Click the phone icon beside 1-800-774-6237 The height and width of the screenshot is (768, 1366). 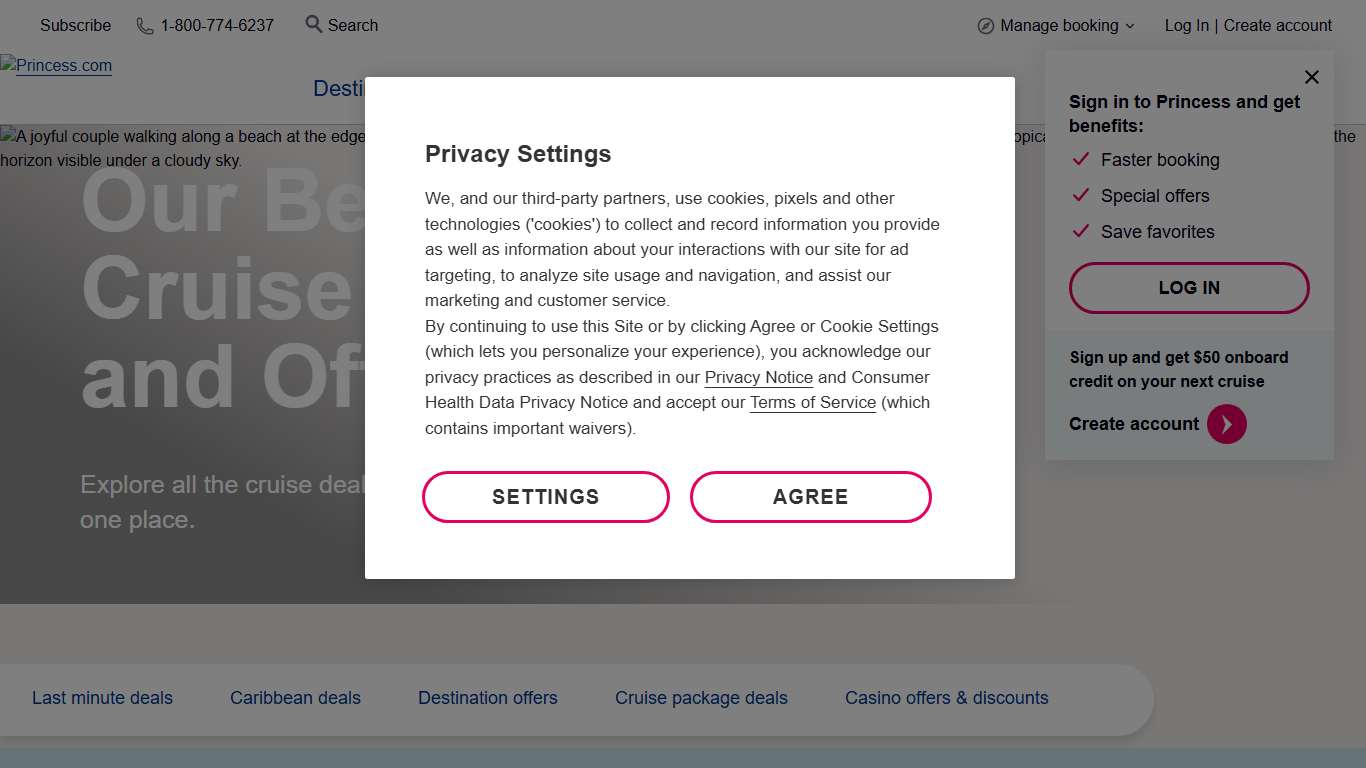click(x=145, y=26)
